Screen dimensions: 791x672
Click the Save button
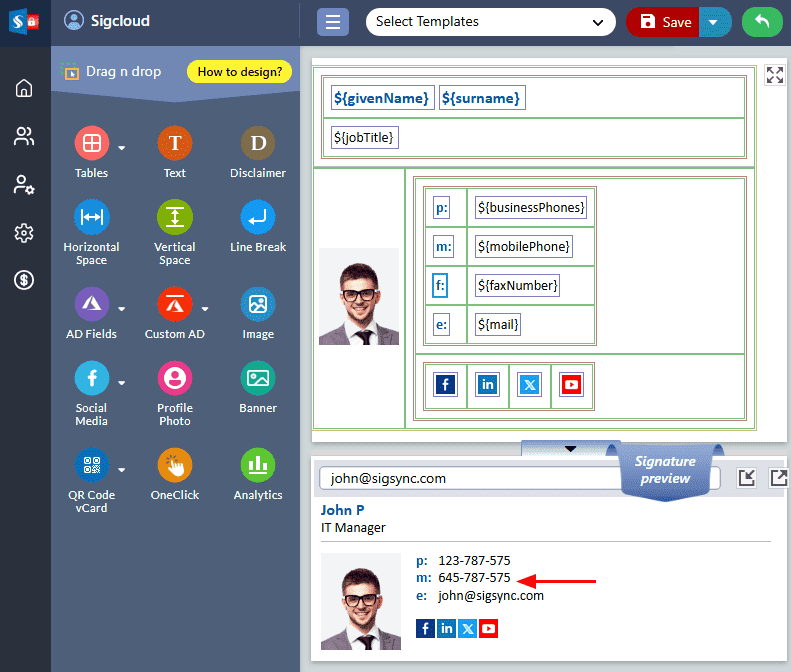[664, 22]
